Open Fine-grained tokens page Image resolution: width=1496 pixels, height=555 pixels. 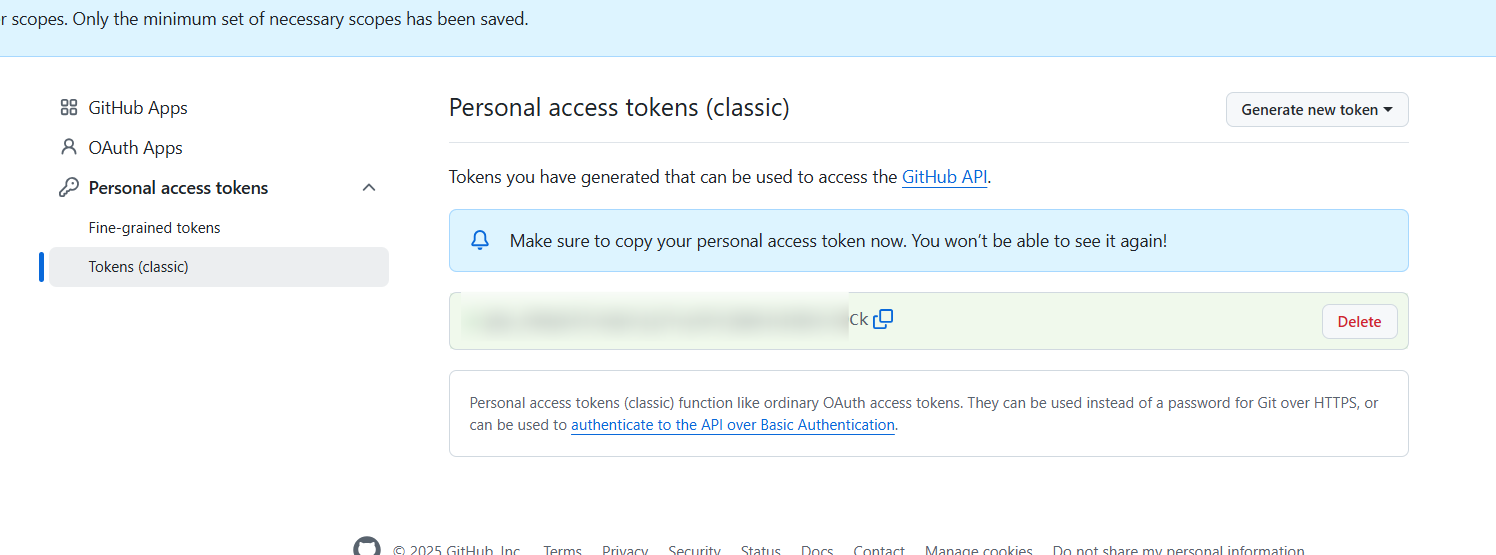pos(154,228)
